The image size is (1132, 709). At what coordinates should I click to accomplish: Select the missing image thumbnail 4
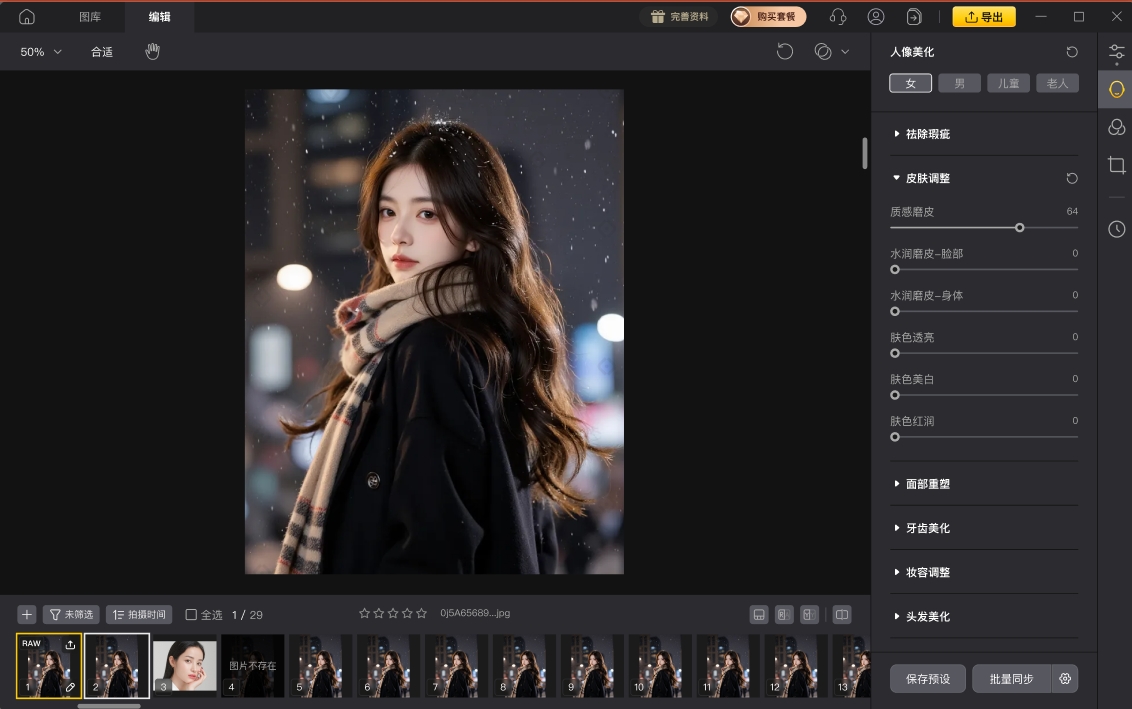click(x=253, y=666)
